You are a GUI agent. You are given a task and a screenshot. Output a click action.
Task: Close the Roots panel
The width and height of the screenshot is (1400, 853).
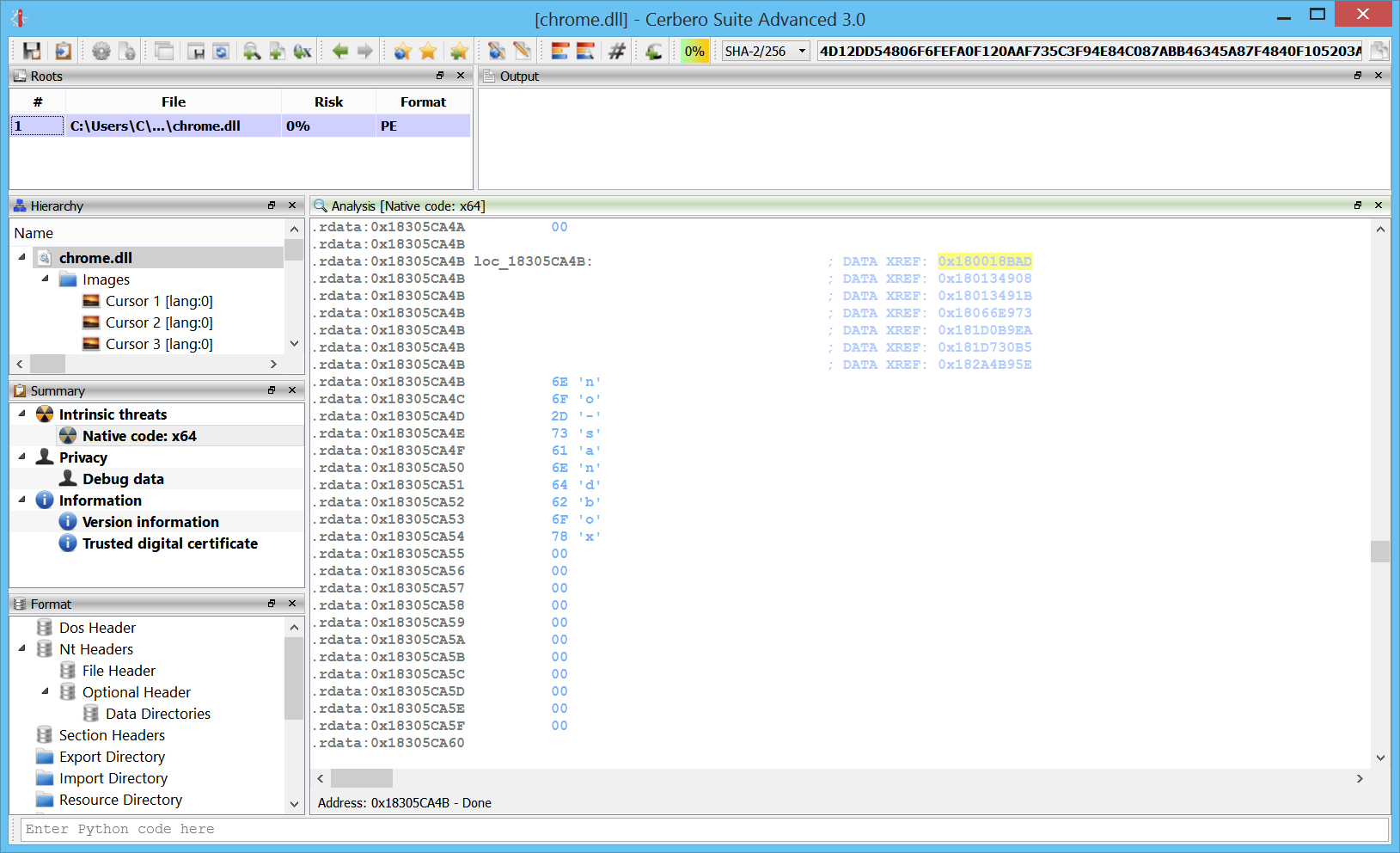coord(461,76)
